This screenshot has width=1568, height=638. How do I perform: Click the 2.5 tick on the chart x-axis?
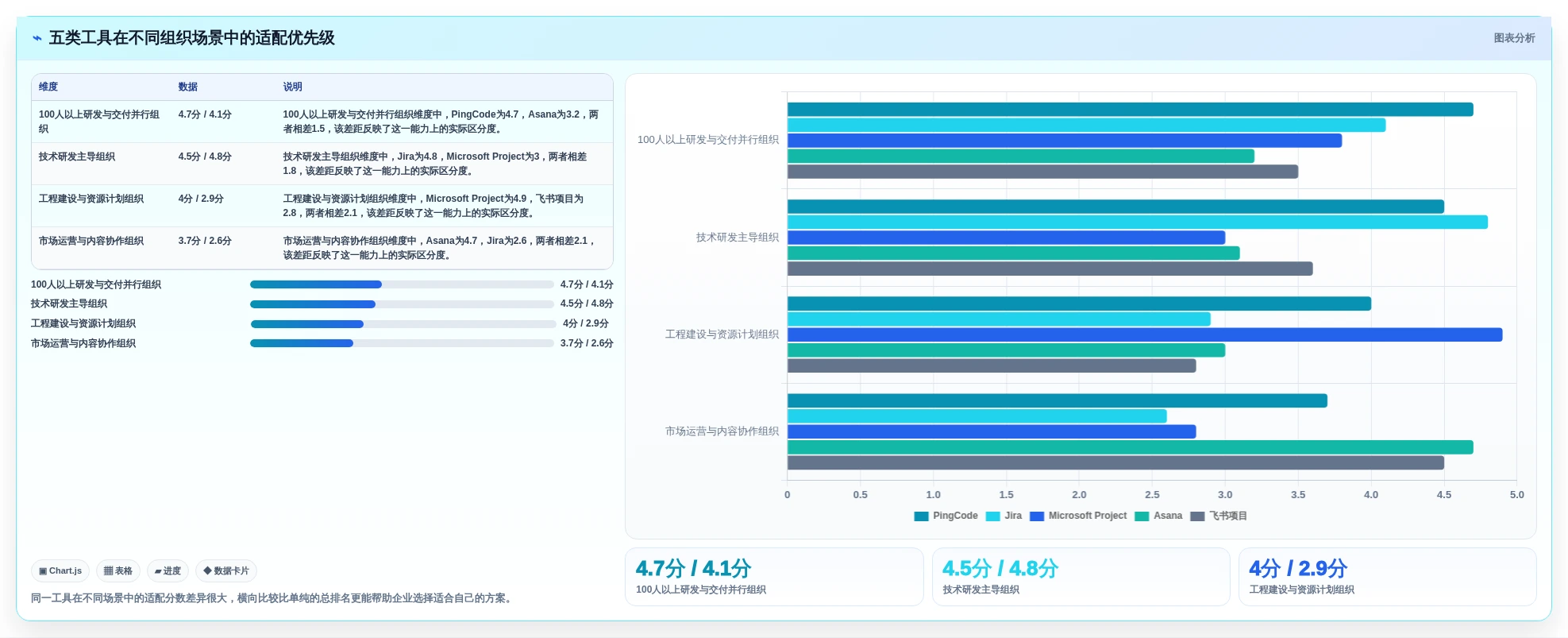[x=1152, y=495]
